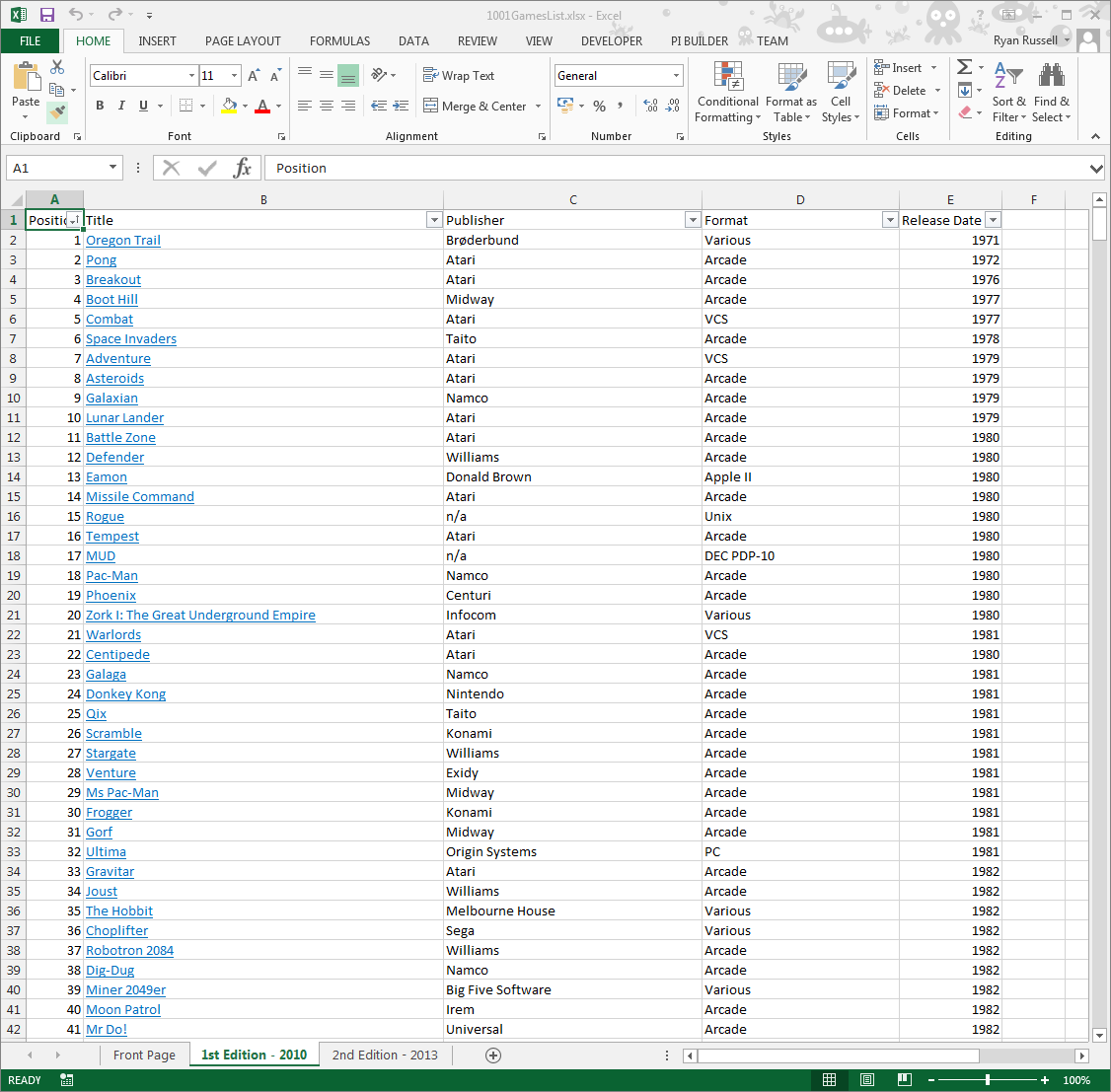
Task: Open the font name Calibri dropdown
Action: pos(191,75)
